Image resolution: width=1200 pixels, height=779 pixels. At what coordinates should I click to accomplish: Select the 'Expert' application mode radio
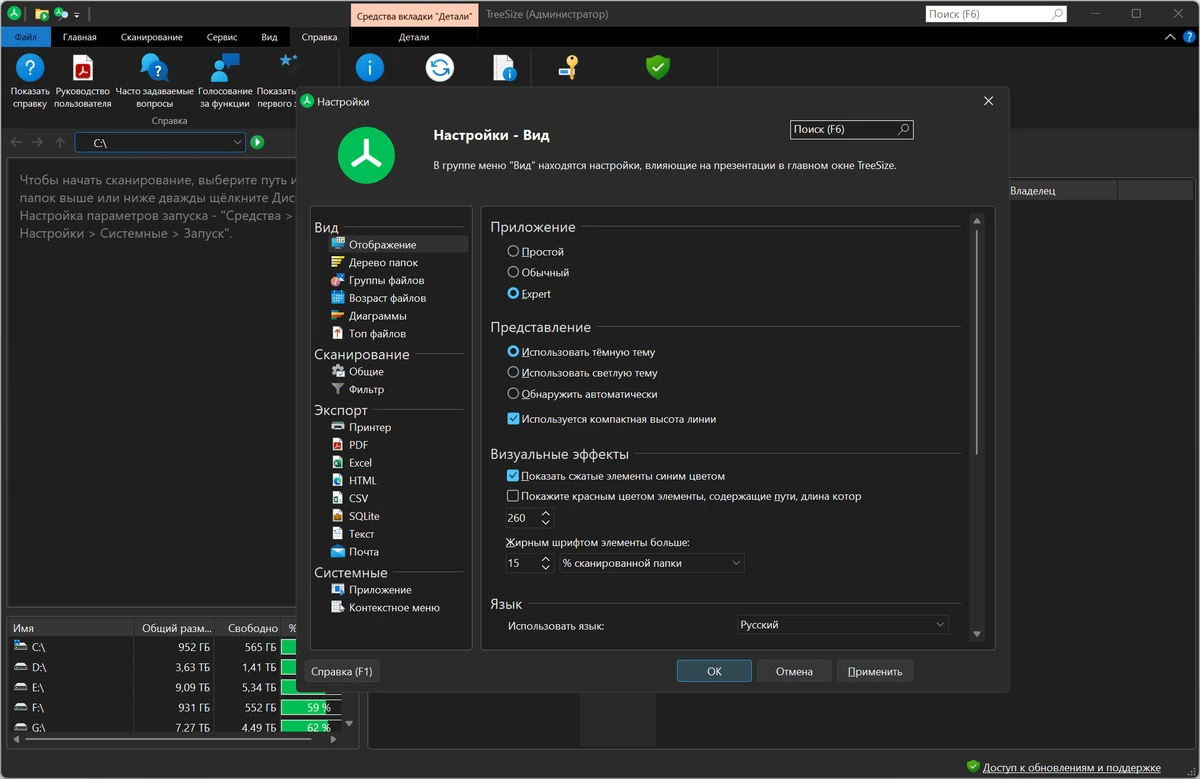[513, 294]
